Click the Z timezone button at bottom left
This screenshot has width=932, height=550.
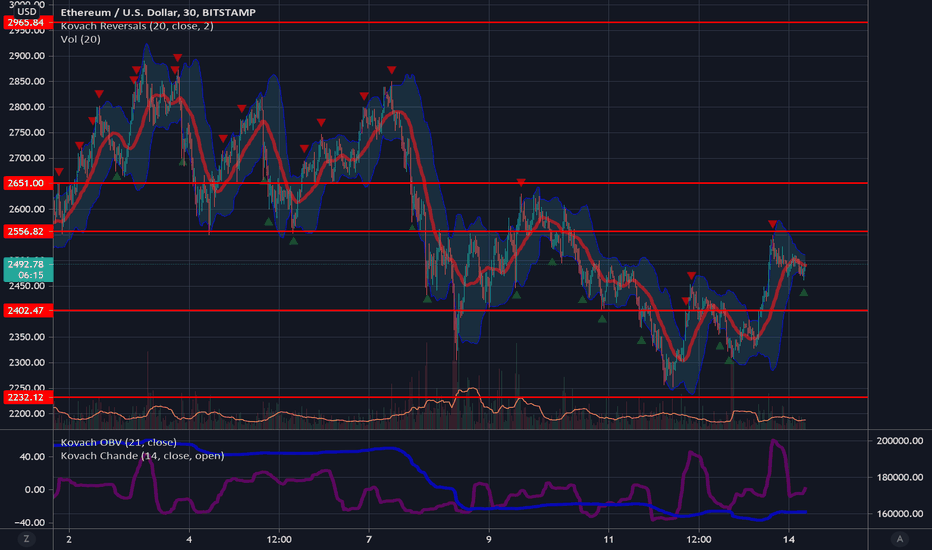click(26, 539)
